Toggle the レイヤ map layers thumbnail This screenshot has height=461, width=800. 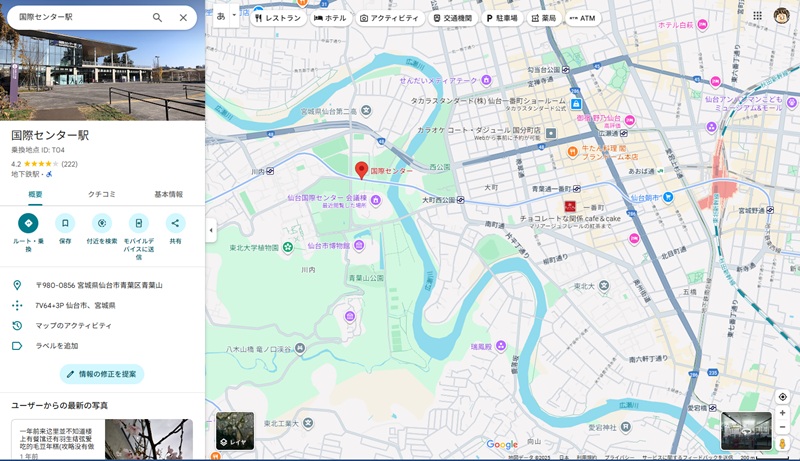(x=235, y=430)
